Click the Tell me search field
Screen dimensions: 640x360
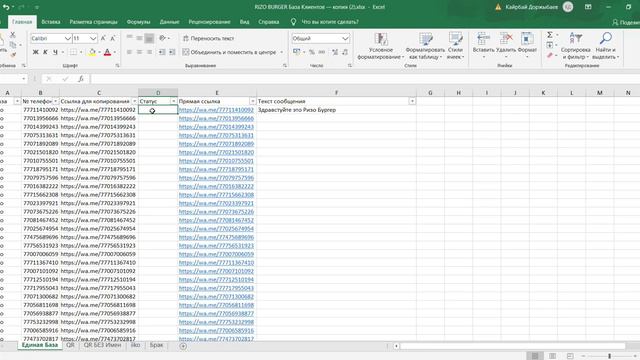tap(330, 22)
